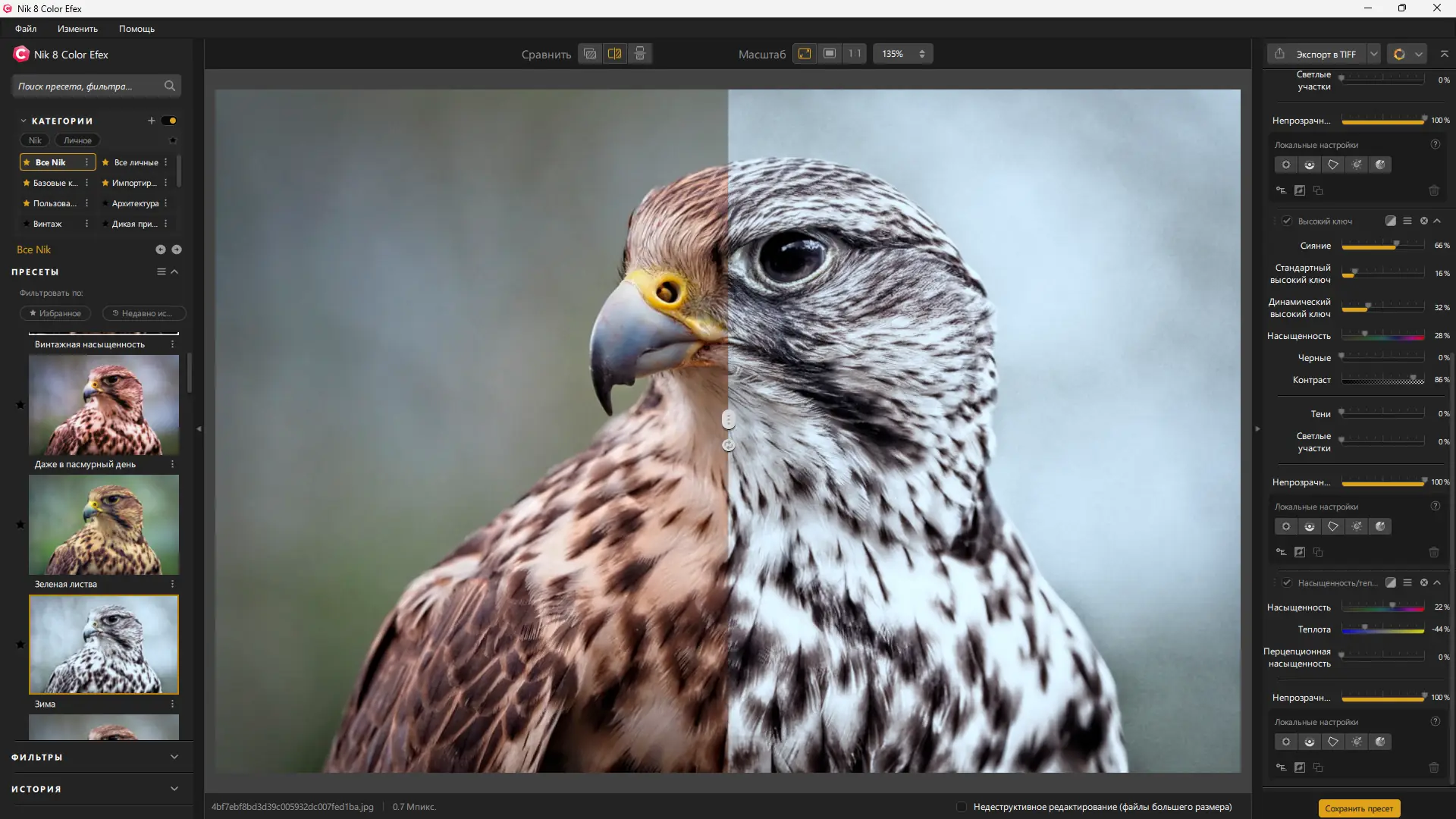Open the Помощь menu
The width and height of the screenshot is (1456, 819).
point(136,29)
